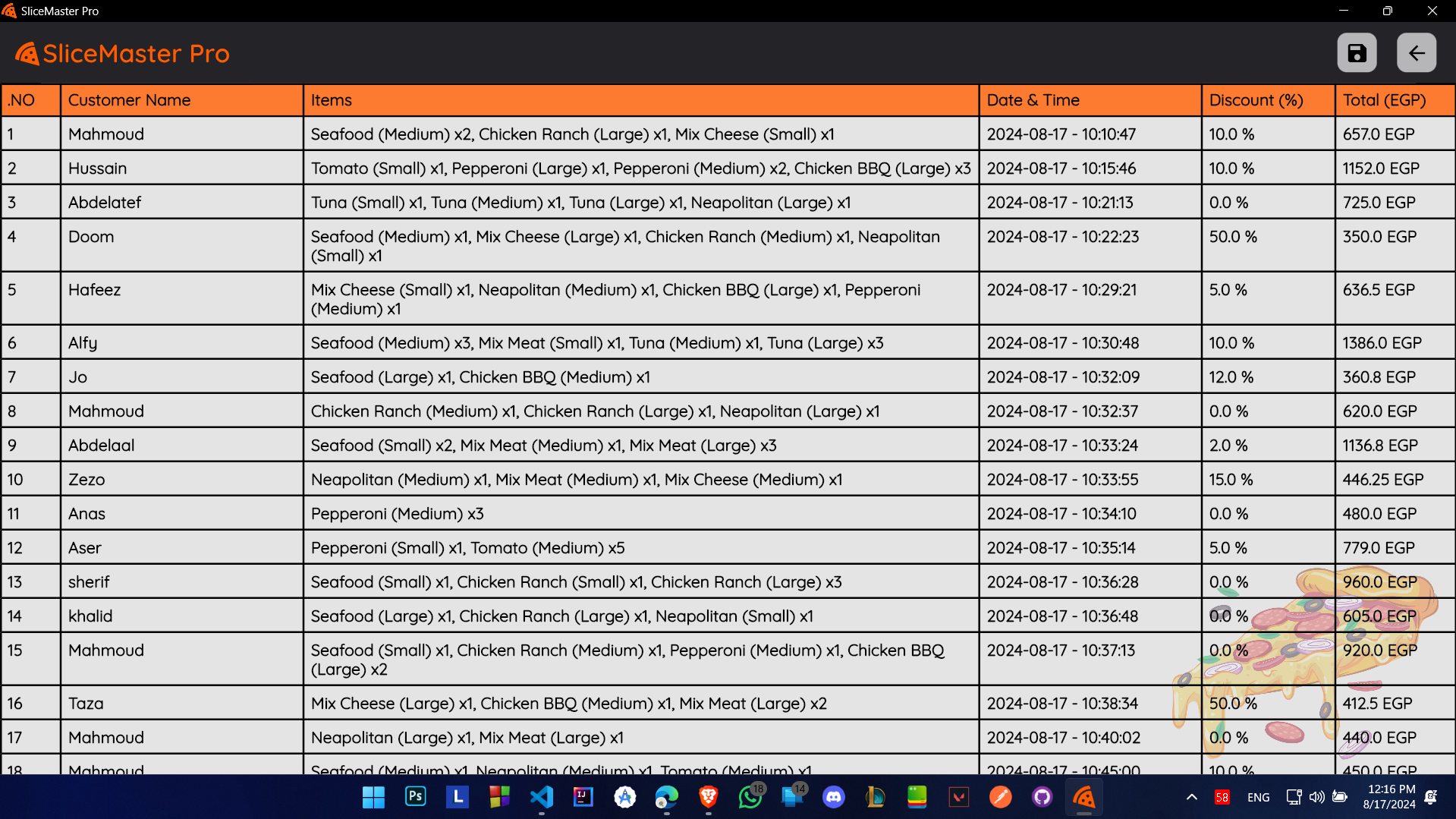Click the total 446.25 EGP
1456x819 pixels.
(1383, 480)
